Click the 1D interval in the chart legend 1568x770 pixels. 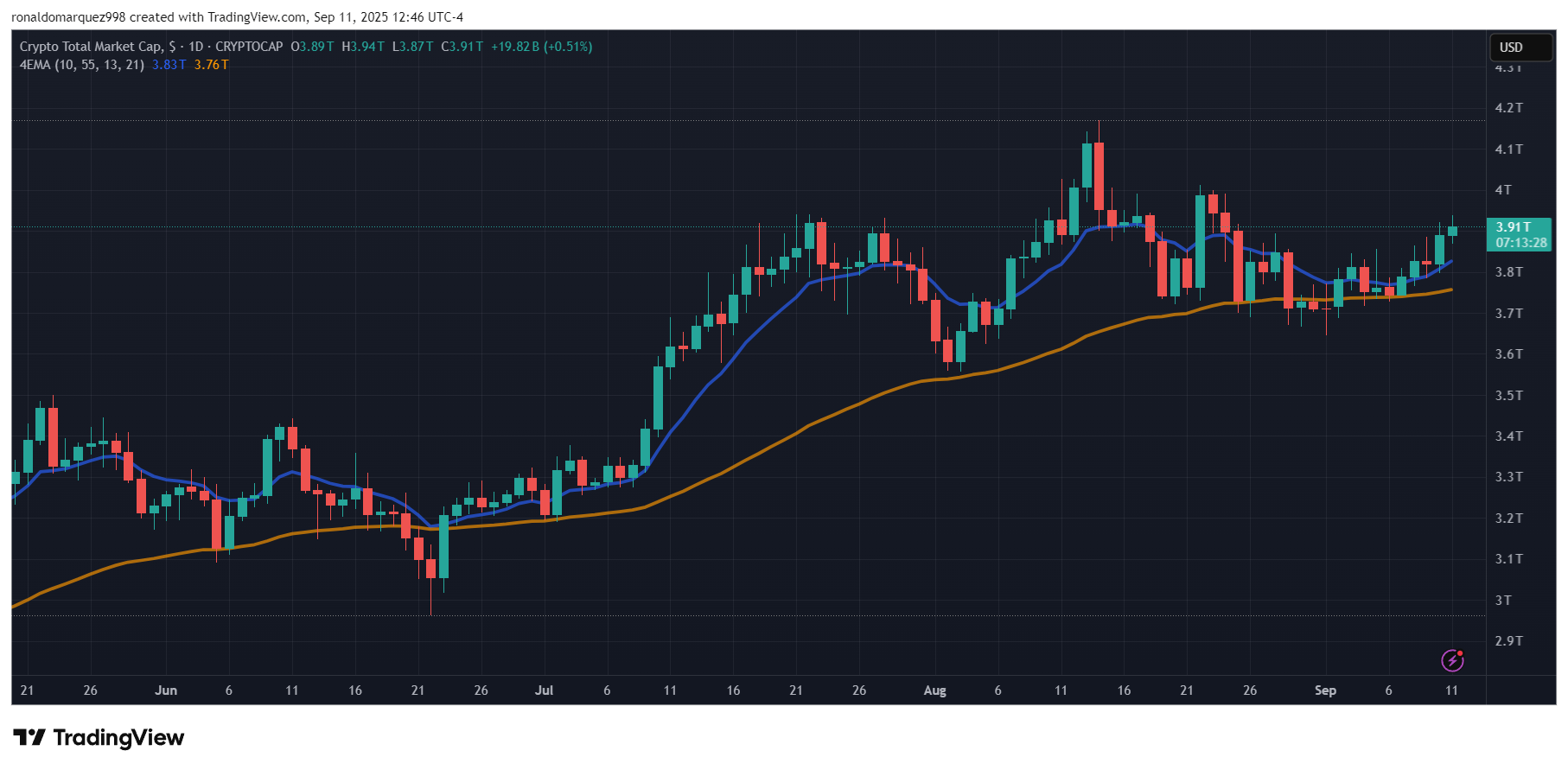[195, 47]
